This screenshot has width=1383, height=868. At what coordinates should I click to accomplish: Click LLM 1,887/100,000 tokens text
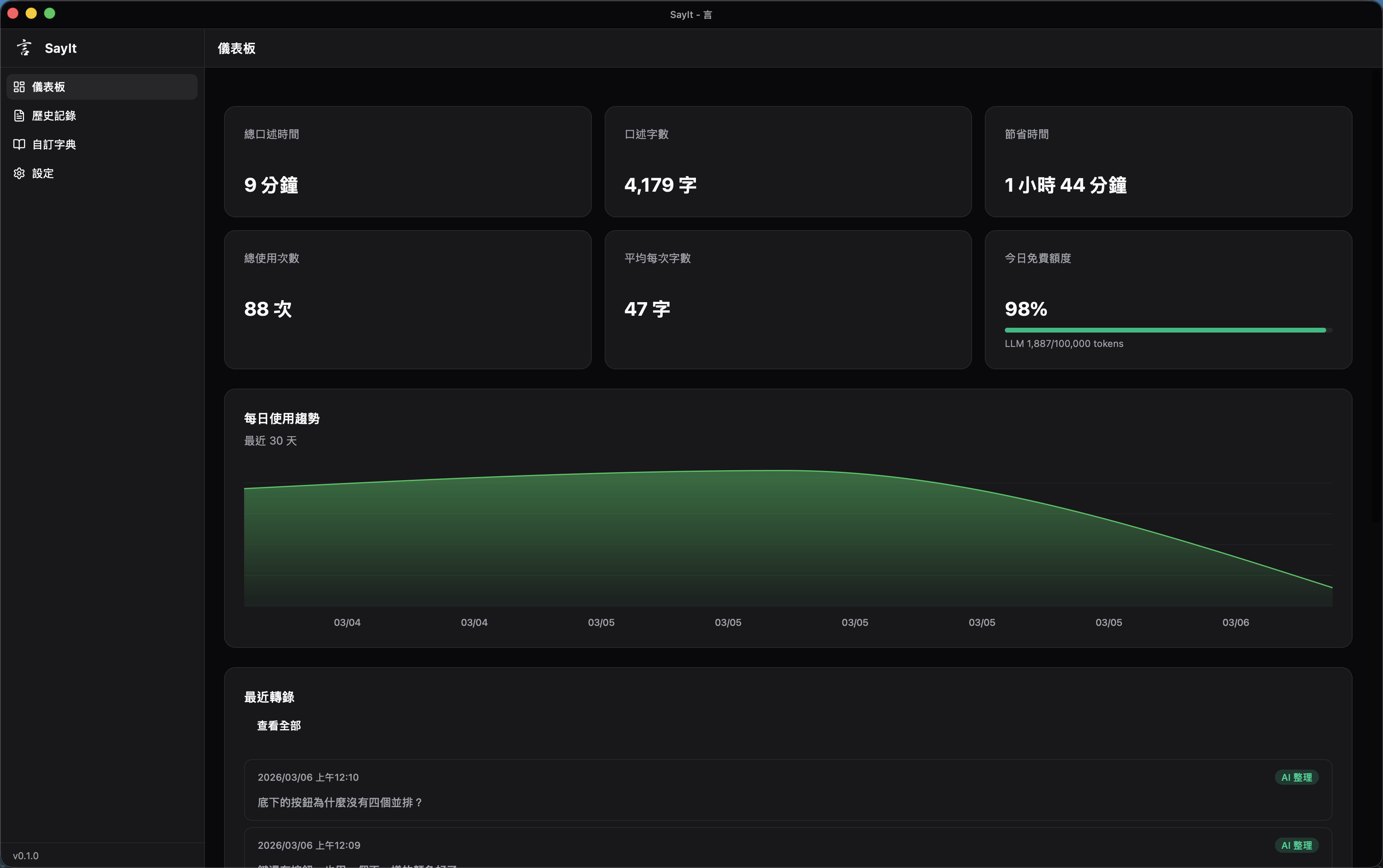[1064, 343]
